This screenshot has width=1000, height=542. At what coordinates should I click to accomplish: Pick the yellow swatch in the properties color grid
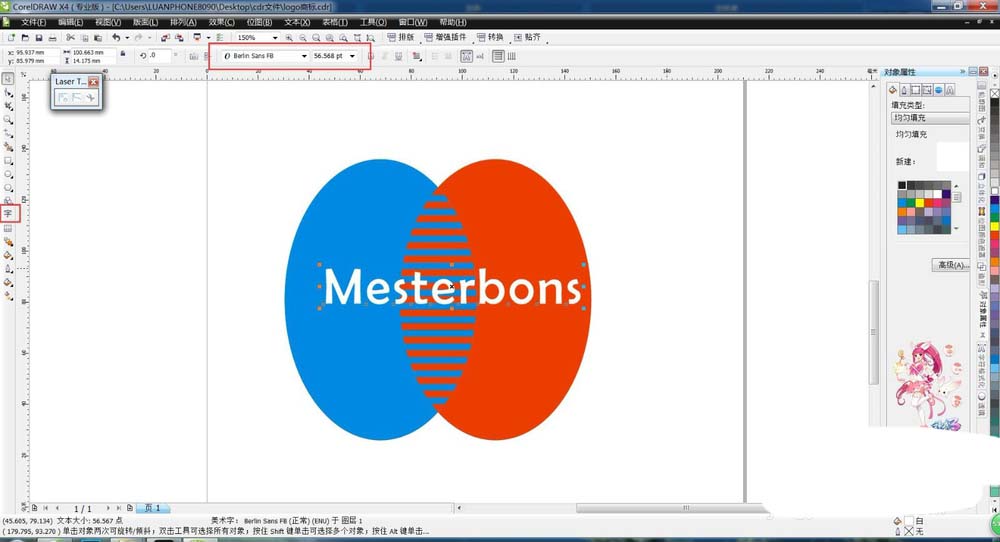click(x=920, y=203)
